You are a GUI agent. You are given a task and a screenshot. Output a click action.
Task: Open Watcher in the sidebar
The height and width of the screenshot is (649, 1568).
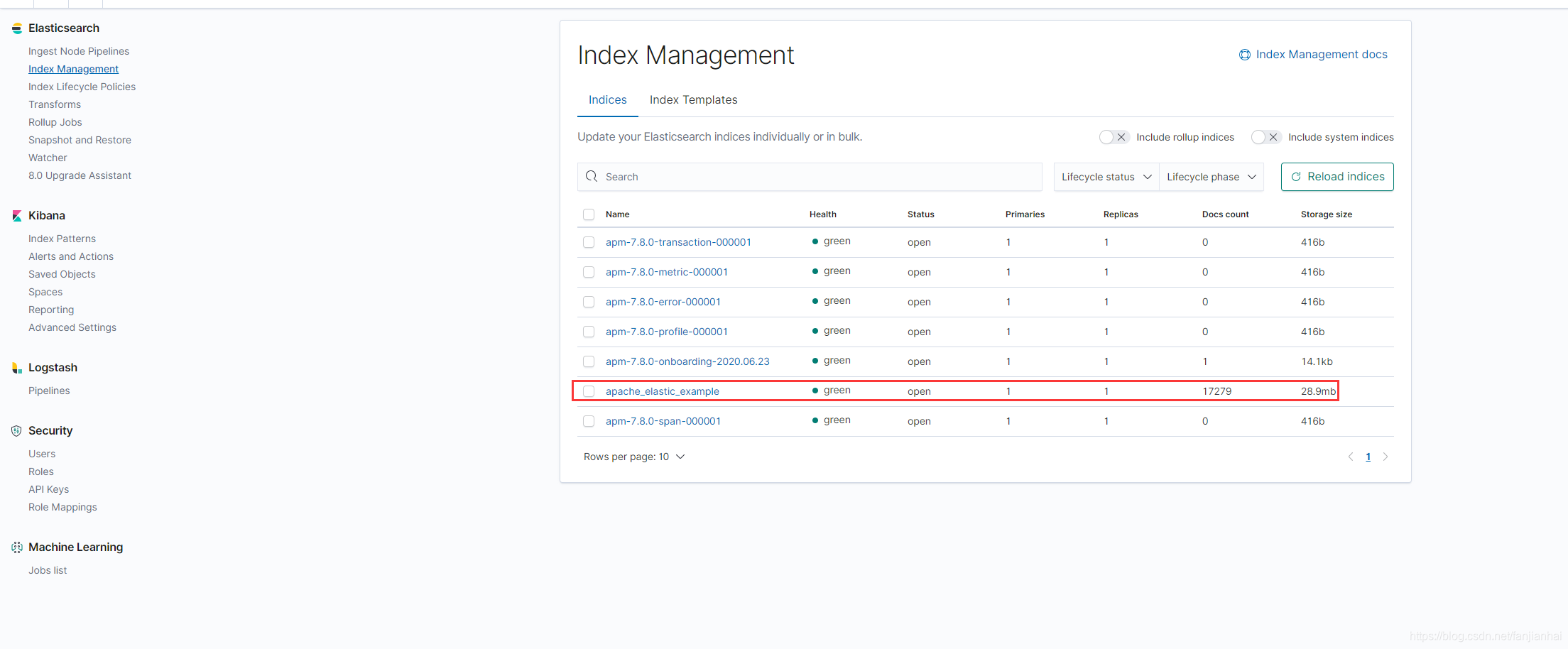[x=48, y=158]
